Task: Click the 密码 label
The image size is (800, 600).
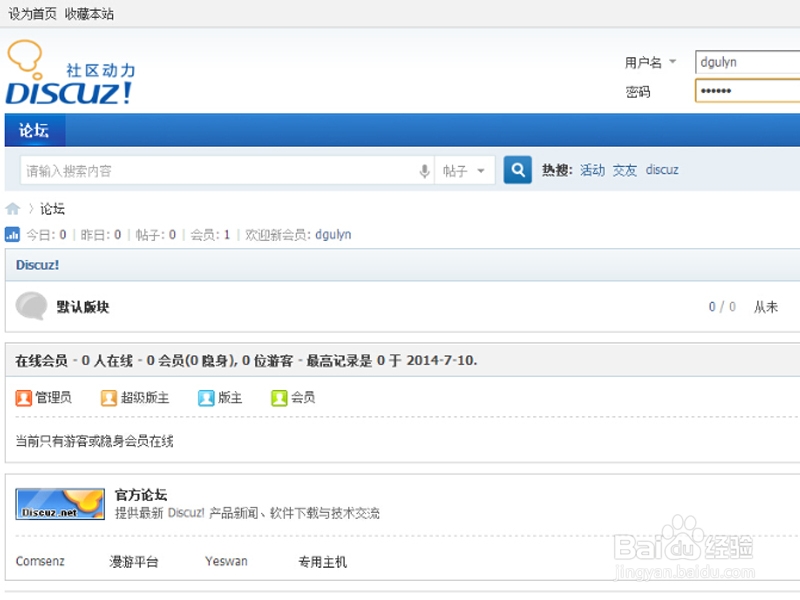Action: [638, 92]
